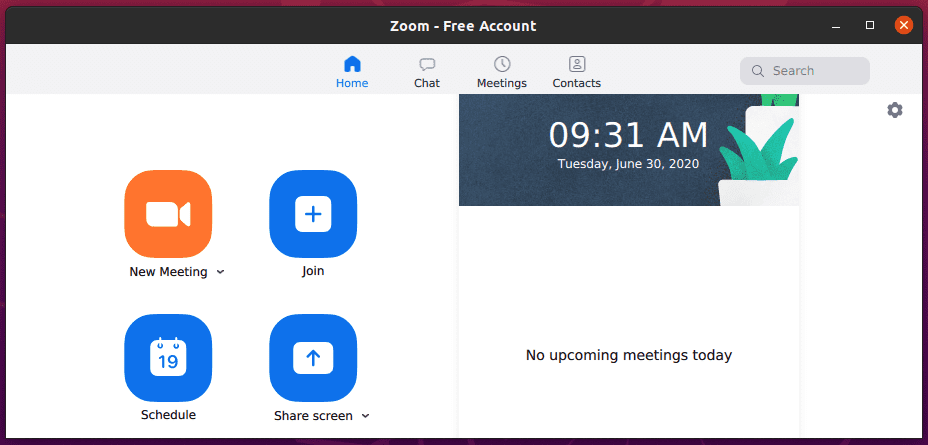
Task: Open Settings via the gear icon
Action: [x=895, y=110]
